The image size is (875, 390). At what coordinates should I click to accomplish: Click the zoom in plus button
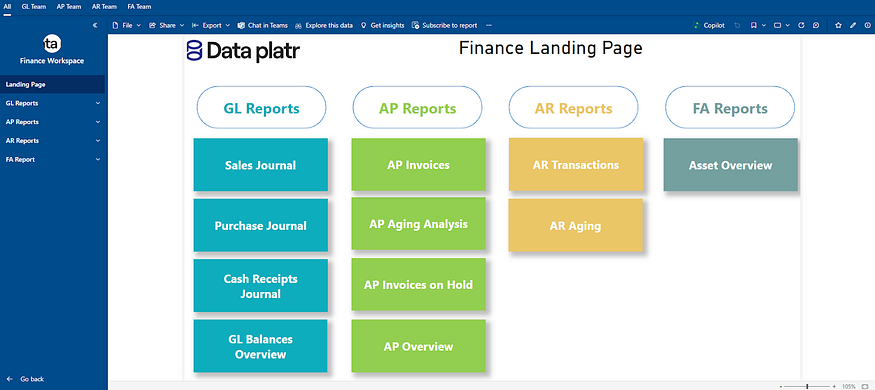tap(834, 386)
